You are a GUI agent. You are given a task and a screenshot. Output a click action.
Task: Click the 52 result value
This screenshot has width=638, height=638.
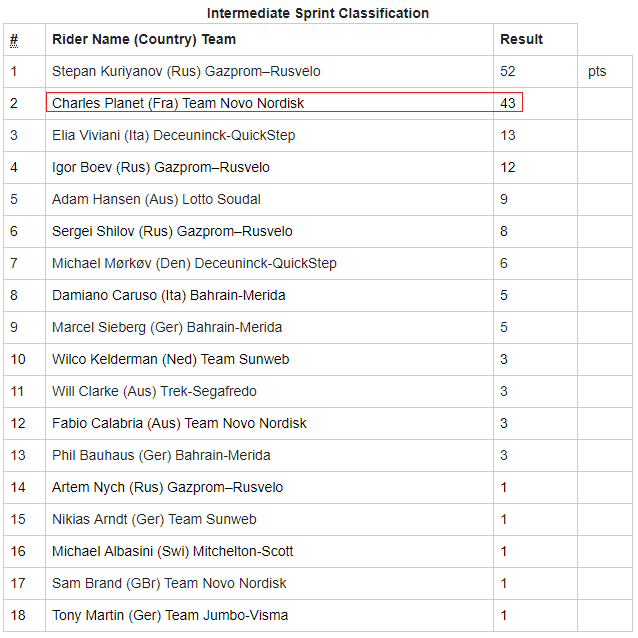click(508, 72)
